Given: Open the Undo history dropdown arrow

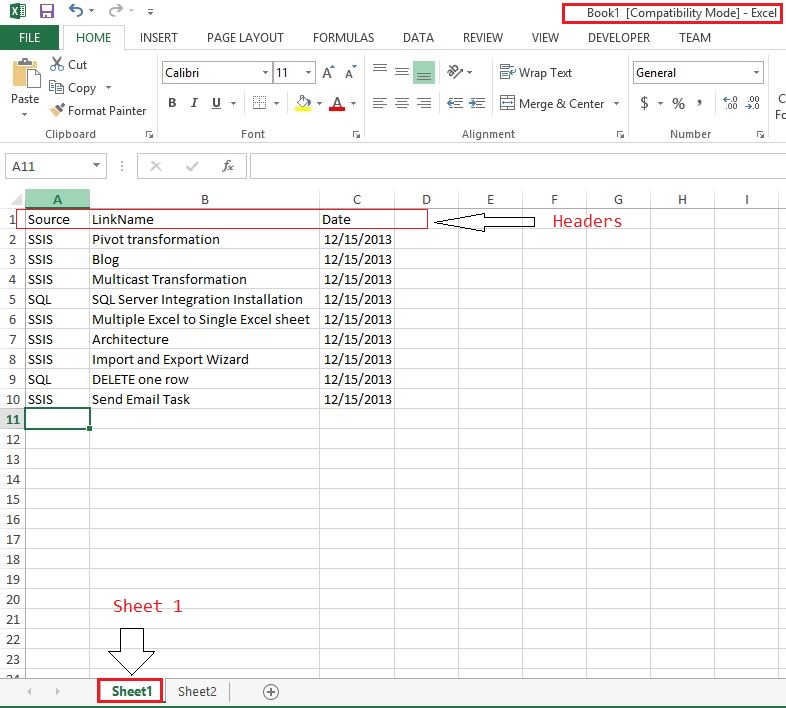Looking at the screenshot, I should 91,11.
